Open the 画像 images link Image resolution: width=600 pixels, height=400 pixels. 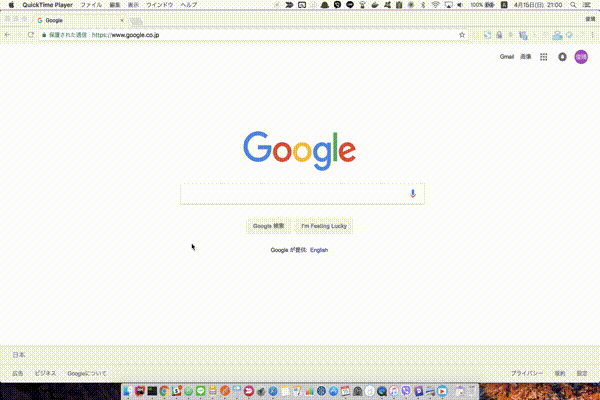click(x=526, y=57)
